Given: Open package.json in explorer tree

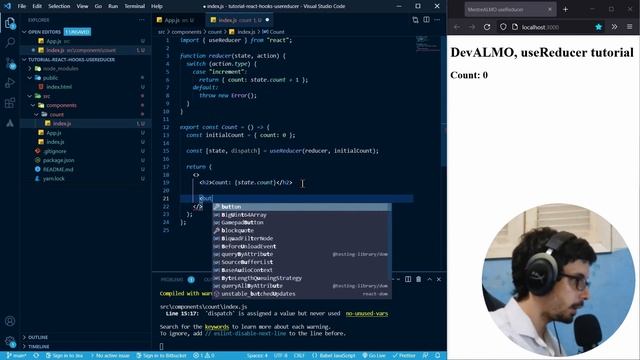Looking at the screenshot, I should 58,160.
